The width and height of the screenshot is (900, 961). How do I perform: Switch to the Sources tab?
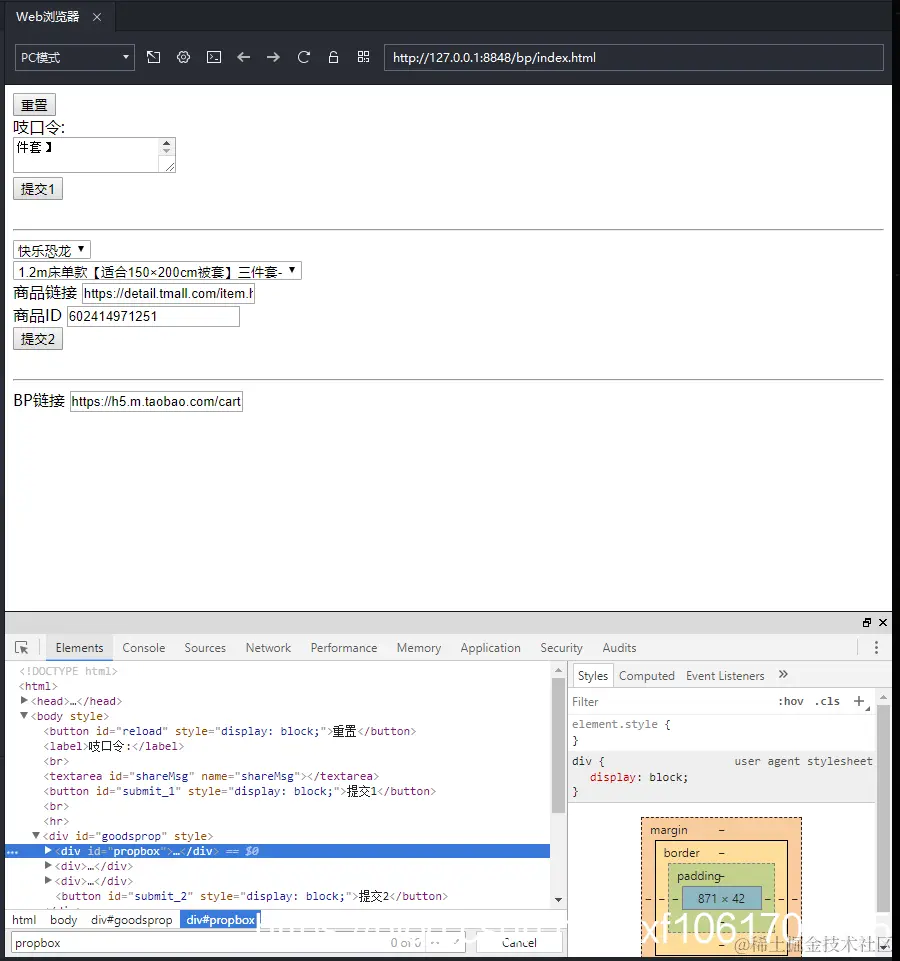tap(205, 648)
